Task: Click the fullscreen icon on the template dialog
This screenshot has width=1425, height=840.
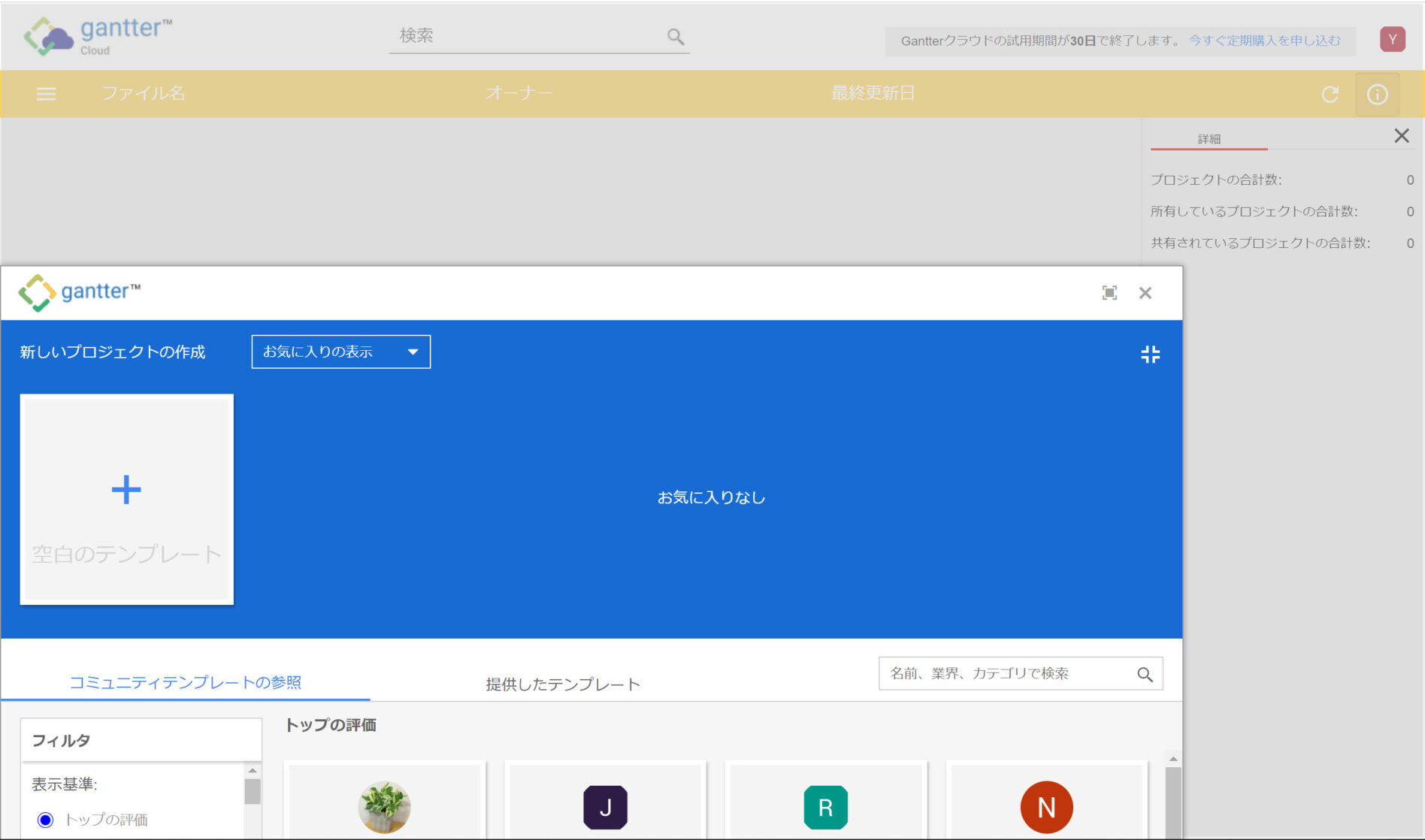Action: click(x=1110, y=293)
